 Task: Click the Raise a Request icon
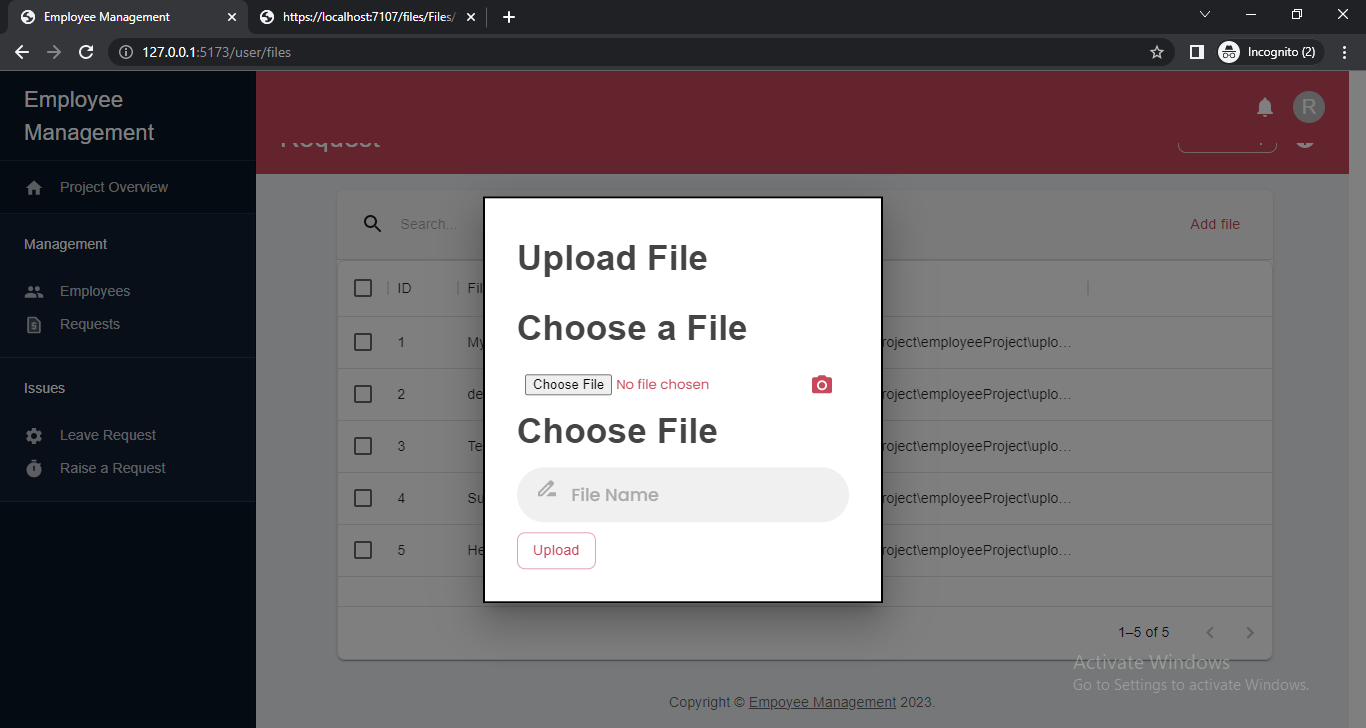(x=34, y=467)
